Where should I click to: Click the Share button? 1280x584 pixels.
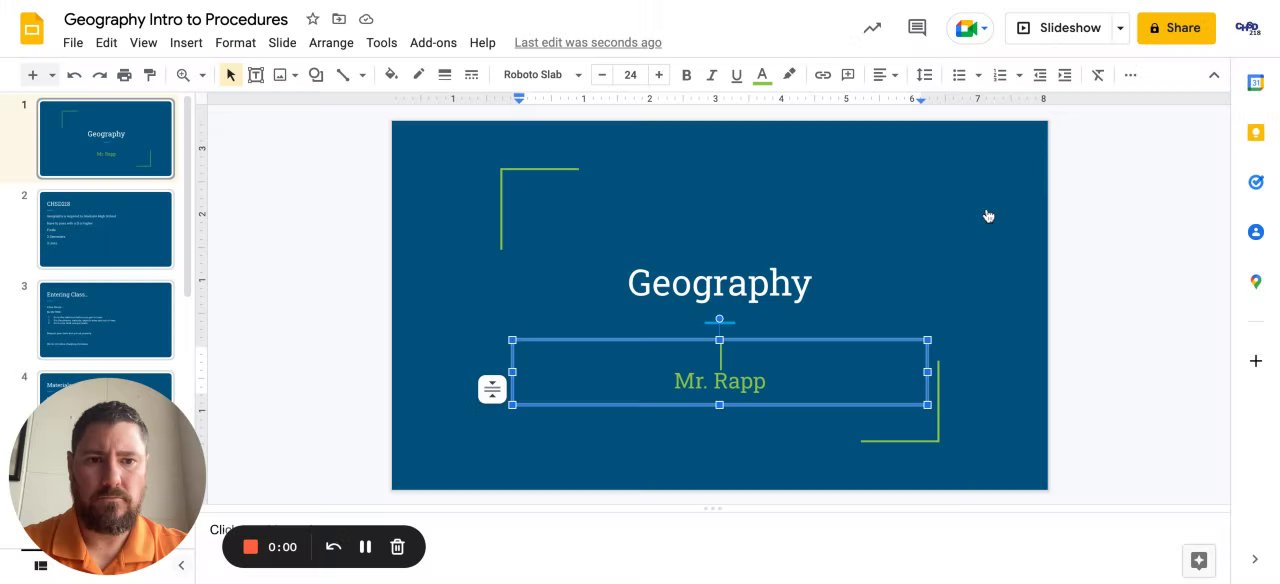(x=1175, y=28)
